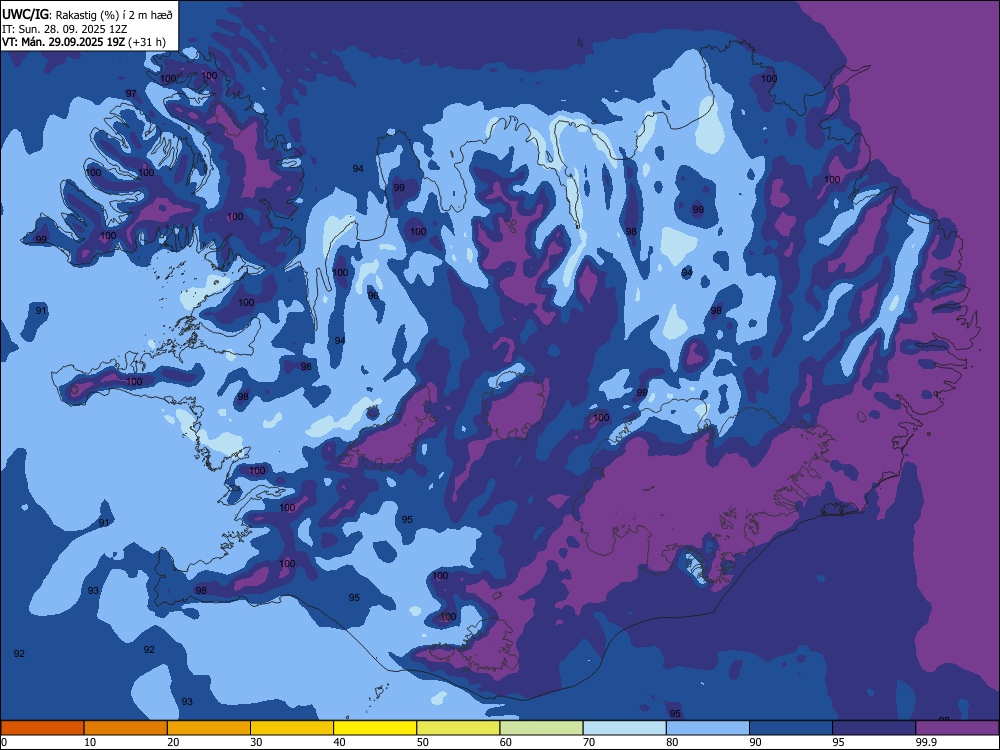Select the '99.9' color scale label
Image resolution: width=1000 pixels, height=750 pixels.
point(926,742)
